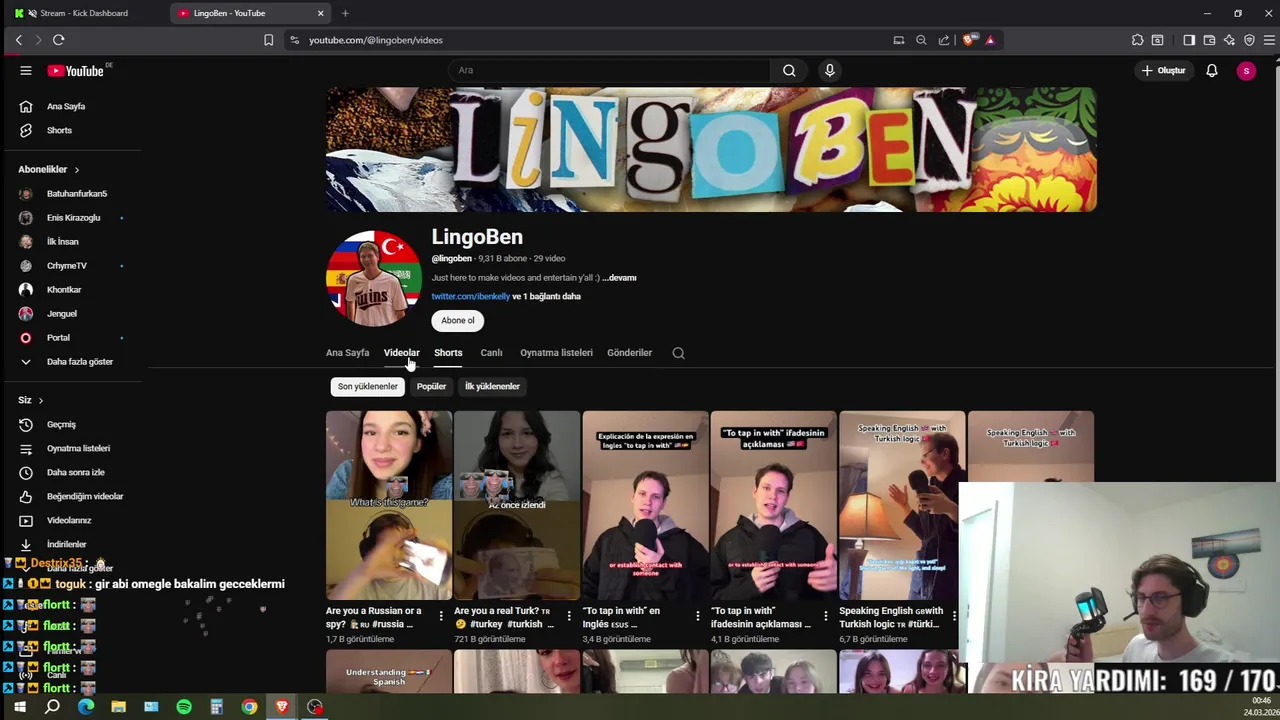Click the bookmark icon in address bar
The image size is (1280, 720).
coord(268,40)
